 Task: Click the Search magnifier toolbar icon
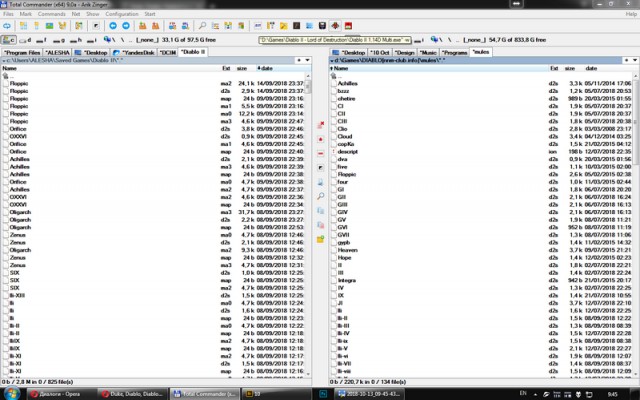point(202,26)
